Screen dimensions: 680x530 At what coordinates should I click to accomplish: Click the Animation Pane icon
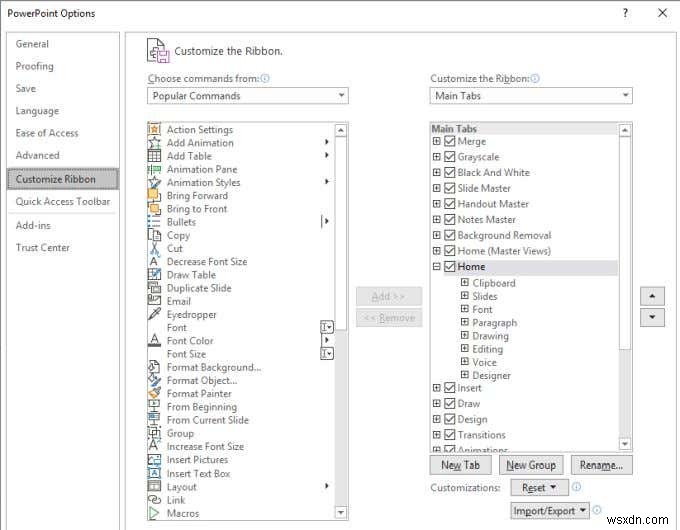[x=154, y=169]
